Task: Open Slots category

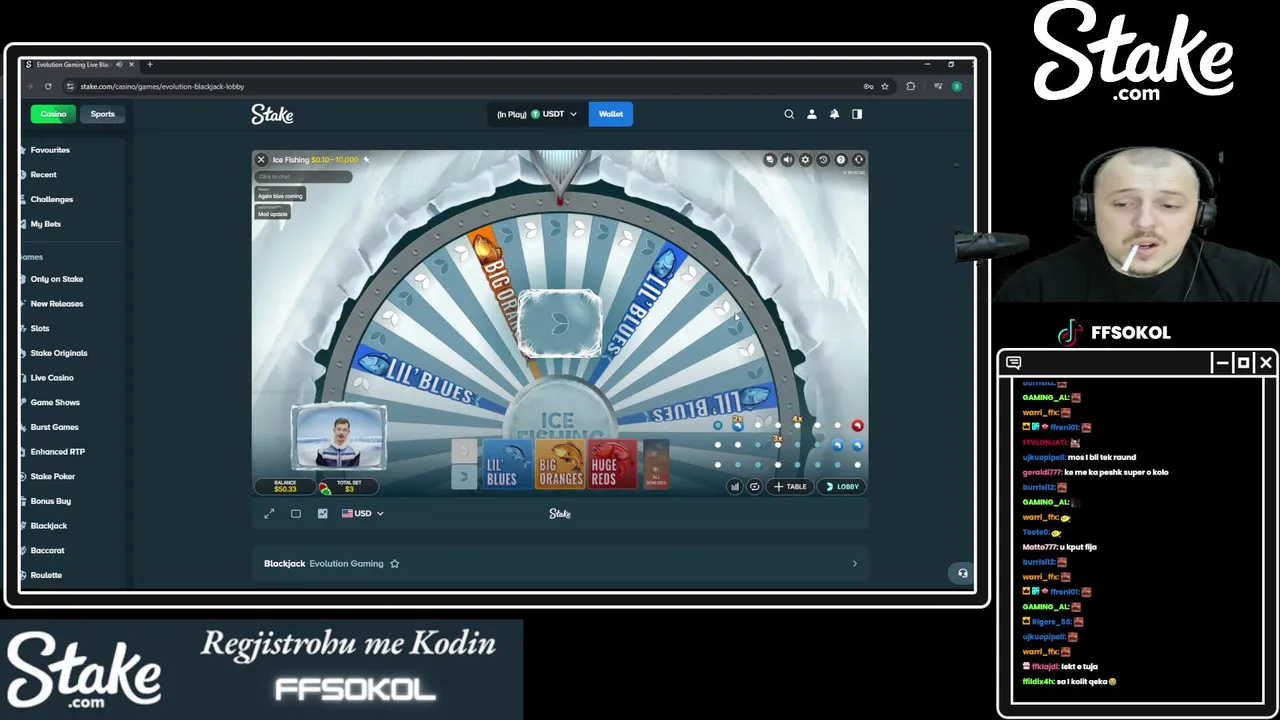Action: pos(40,328)
